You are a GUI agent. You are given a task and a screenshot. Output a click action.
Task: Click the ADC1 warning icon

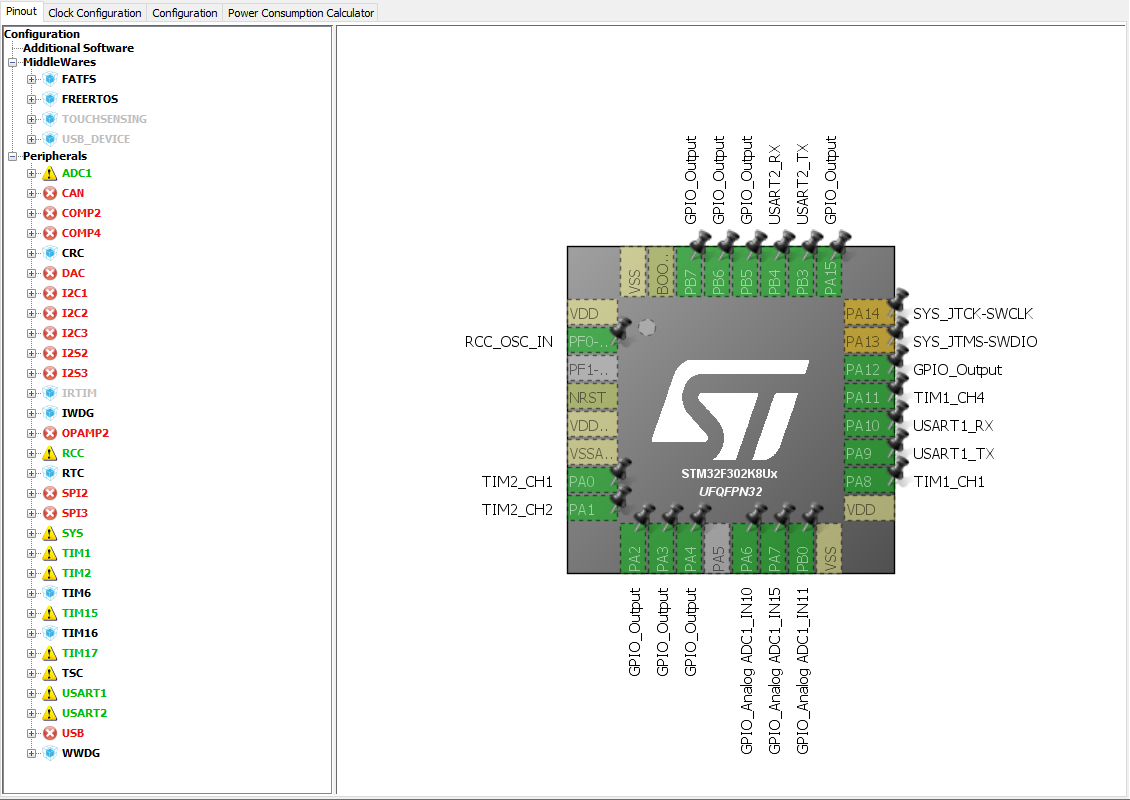(x=50, y=173)
